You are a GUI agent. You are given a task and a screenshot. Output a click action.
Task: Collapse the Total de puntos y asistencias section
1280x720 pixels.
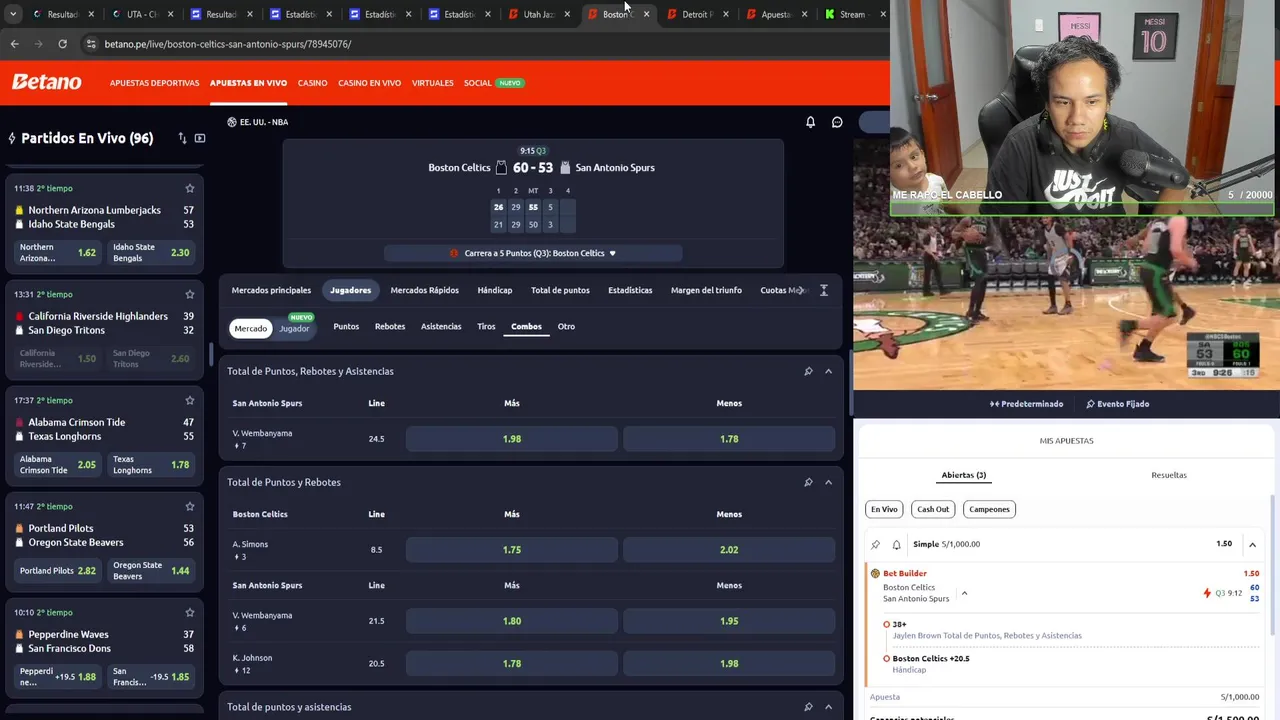click(x=828, y=707)
